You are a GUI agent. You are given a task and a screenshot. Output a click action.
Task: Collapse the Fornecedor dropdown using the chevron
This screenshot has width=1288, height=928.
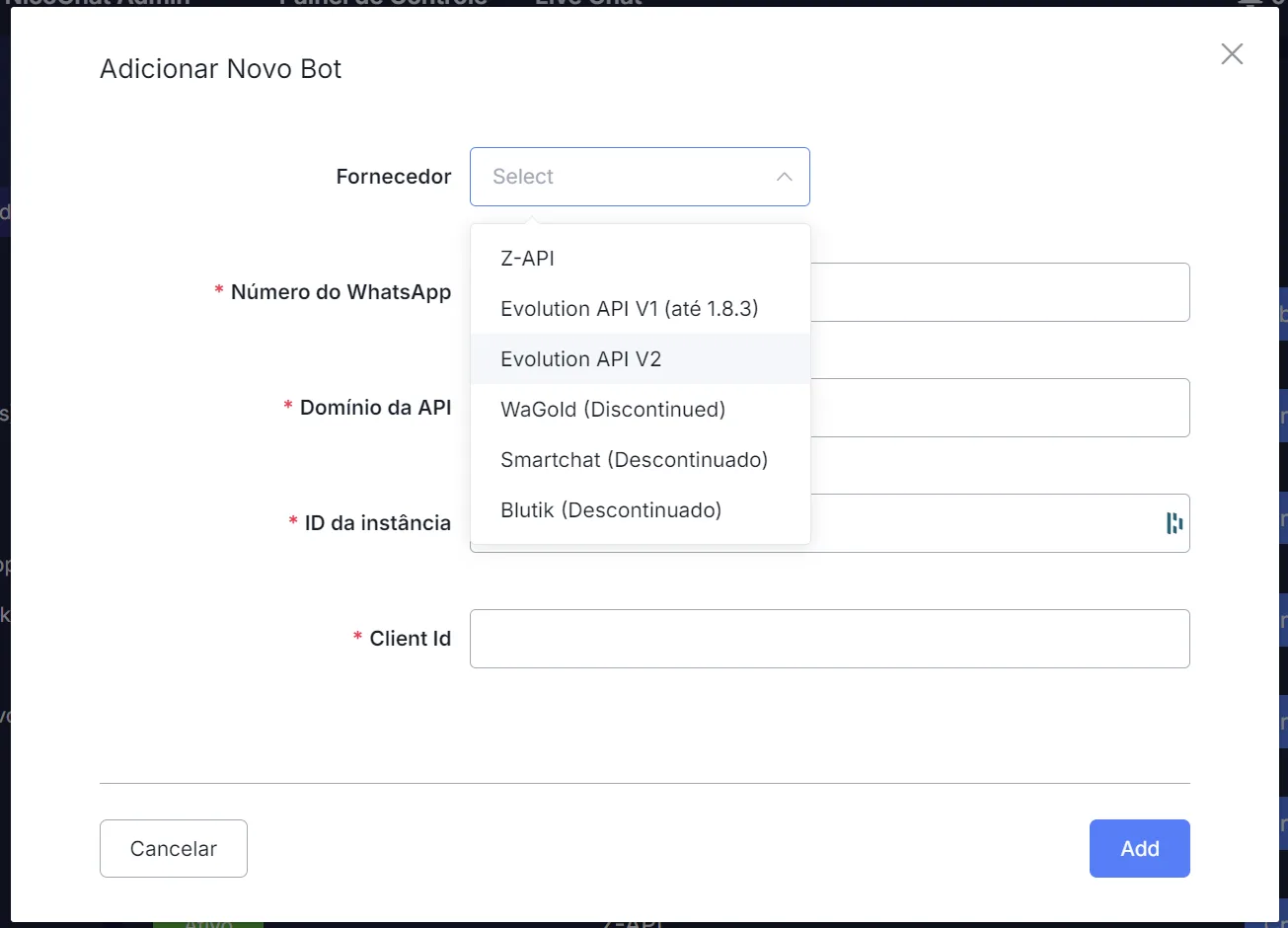click(x=785, y=177)
